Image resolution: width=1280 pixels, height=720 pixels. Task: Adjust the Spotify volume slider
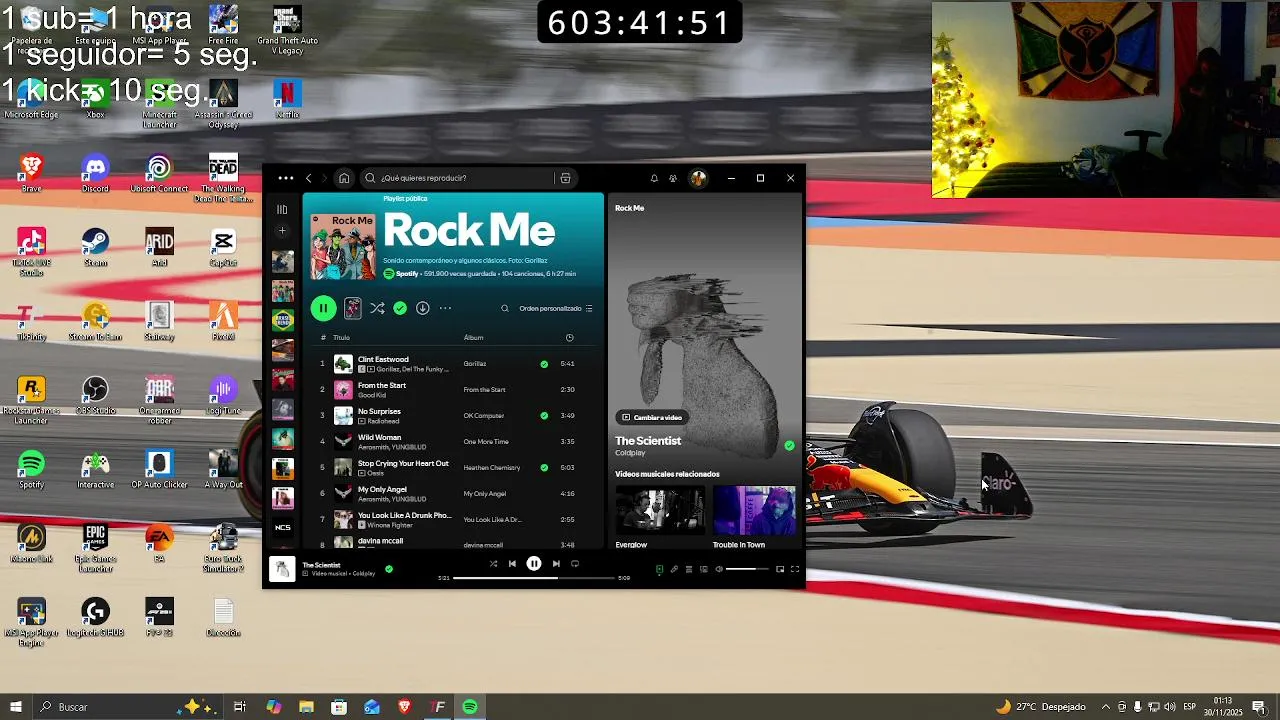pyautogui.click(x=747, y=569)
